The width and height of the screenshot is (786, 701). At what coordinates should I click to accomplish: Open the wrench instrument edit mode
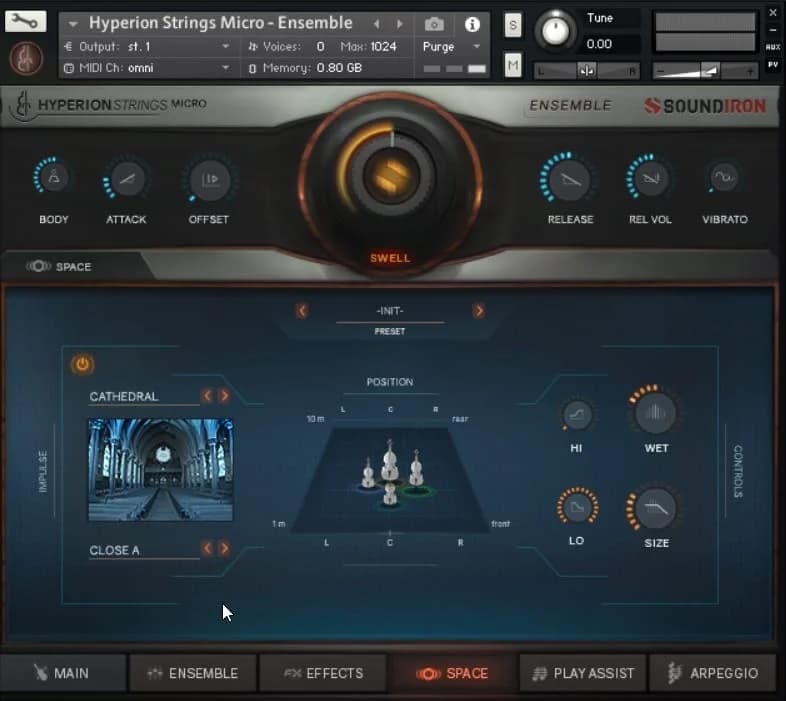[x=25, y=21]
